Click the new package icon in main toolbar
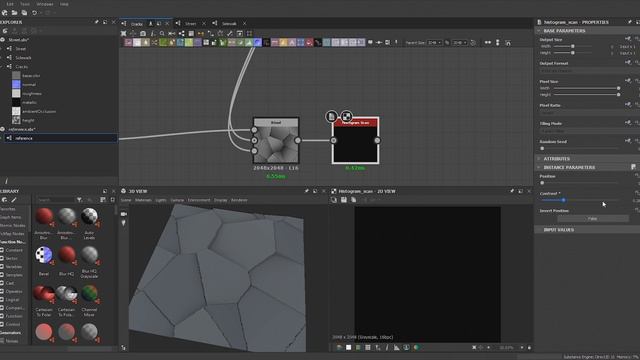This screenshot has width=640, height=360. (x=4, y=13)
